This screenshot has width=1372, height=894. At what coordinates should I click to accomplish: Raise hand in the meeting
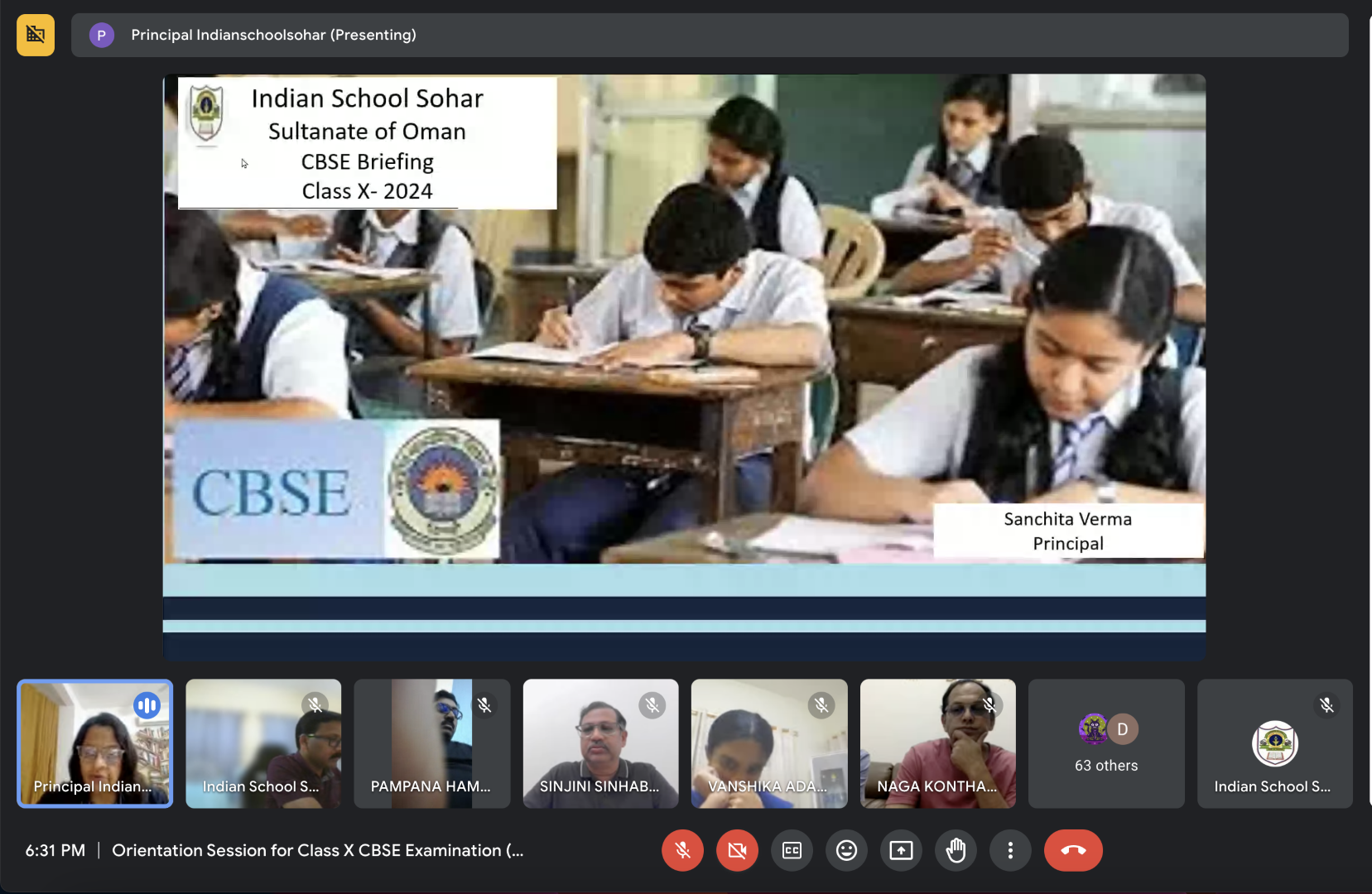tap(956, 850)
